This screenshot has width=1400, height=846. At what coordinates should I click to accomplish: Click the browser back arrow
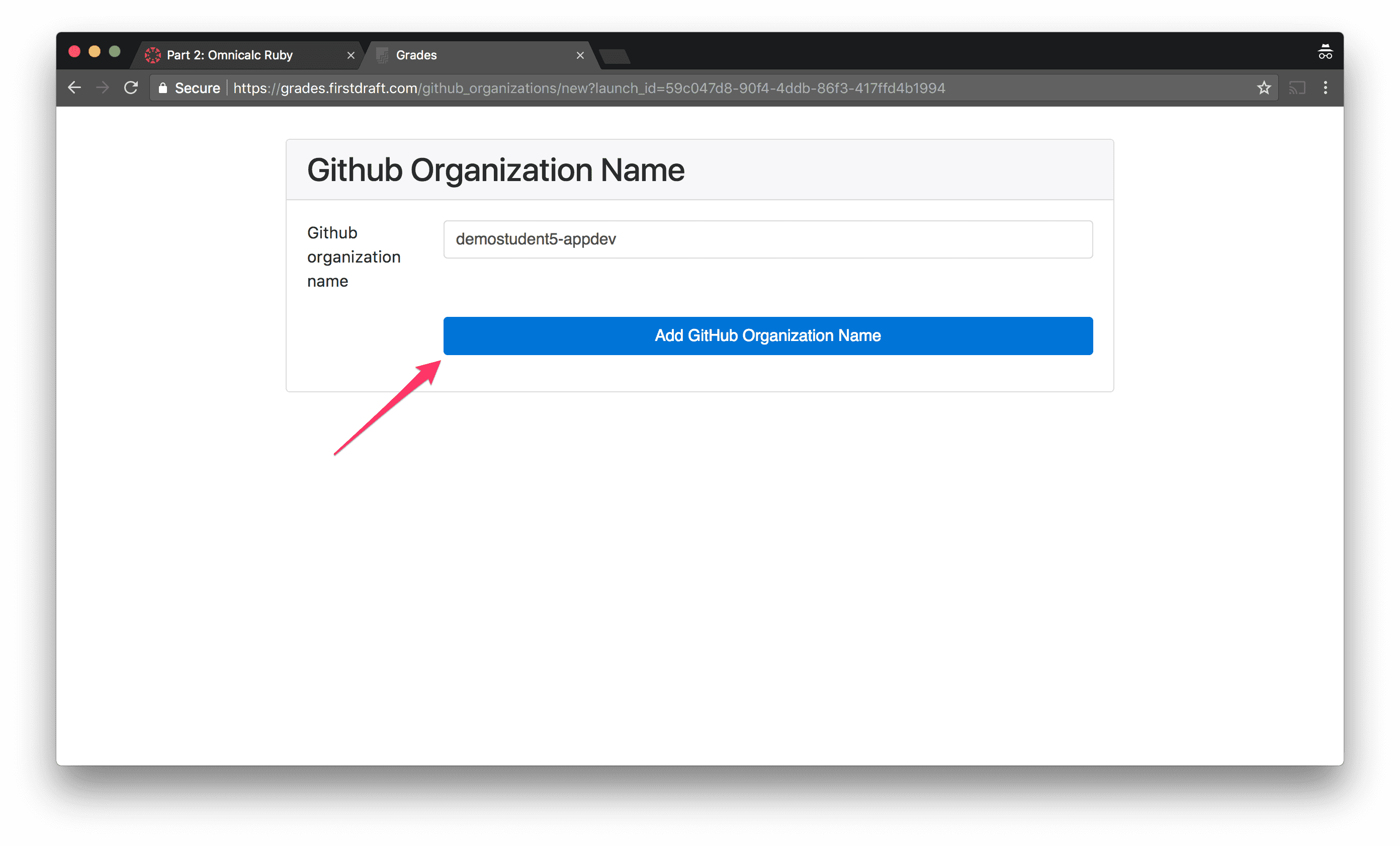tap(74, 88)
